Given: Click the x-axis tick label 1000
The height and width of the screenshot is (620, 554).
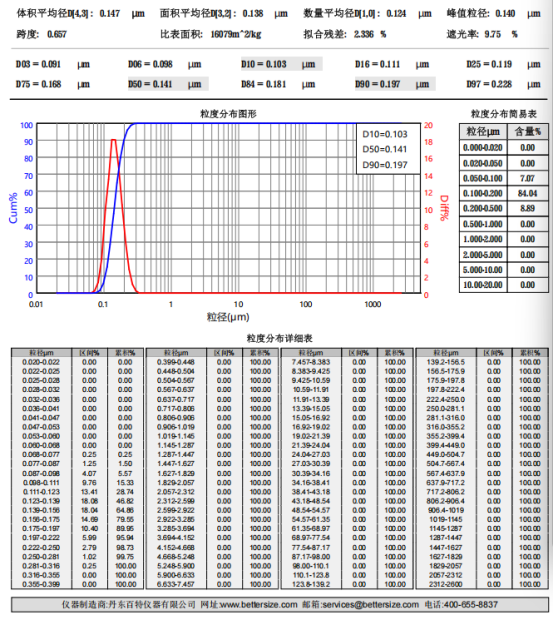Looking at the screenshot, I should coord(372,304).
